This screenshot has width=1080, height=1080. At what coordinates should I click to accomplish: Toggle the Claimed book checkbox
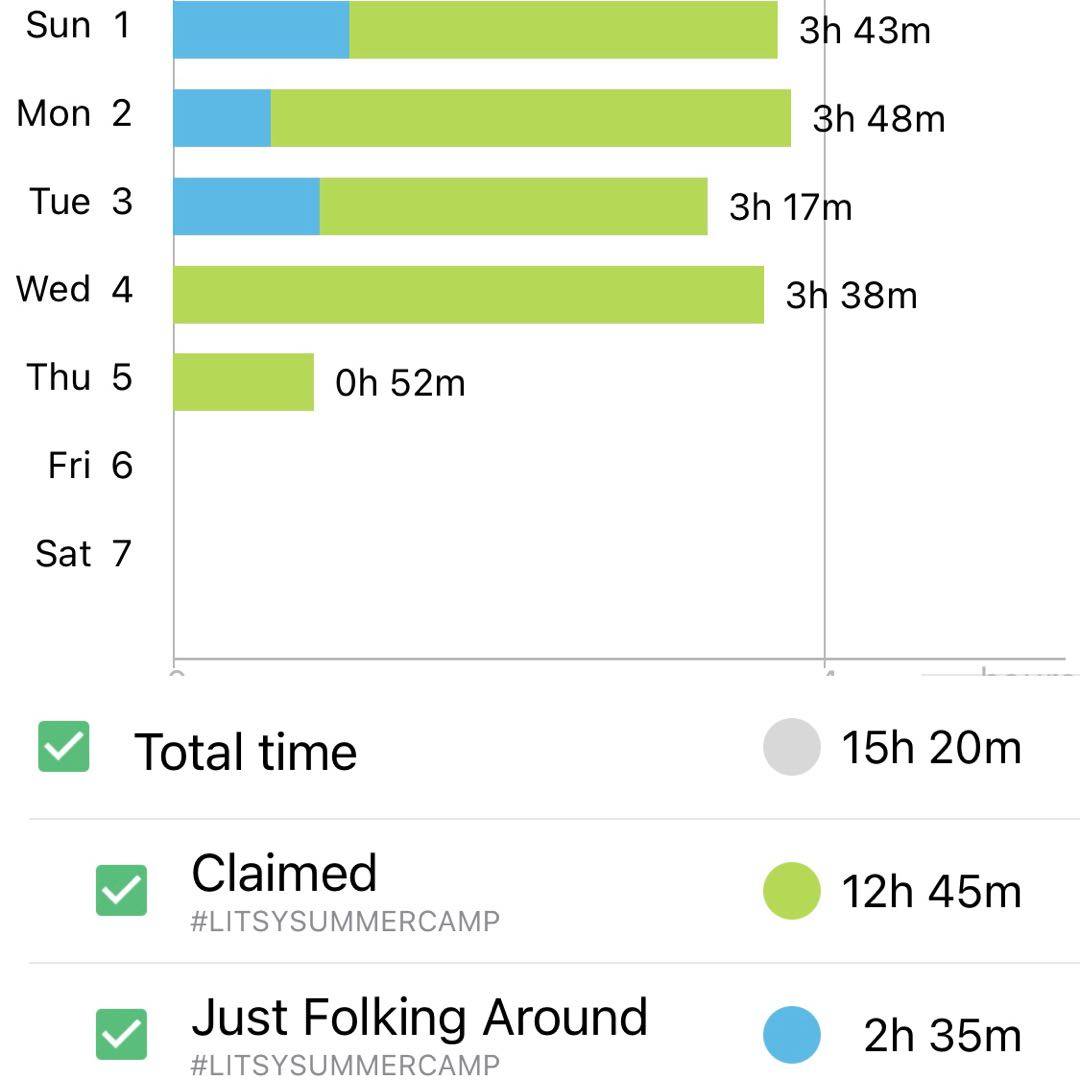[x=121, y=891]
